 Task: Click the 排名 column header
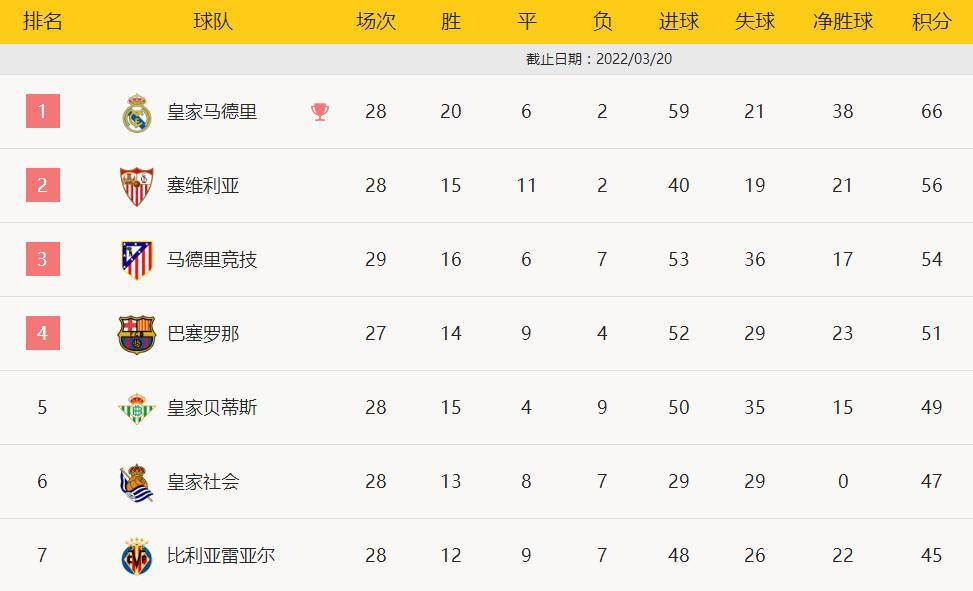[x=42, y=21]
